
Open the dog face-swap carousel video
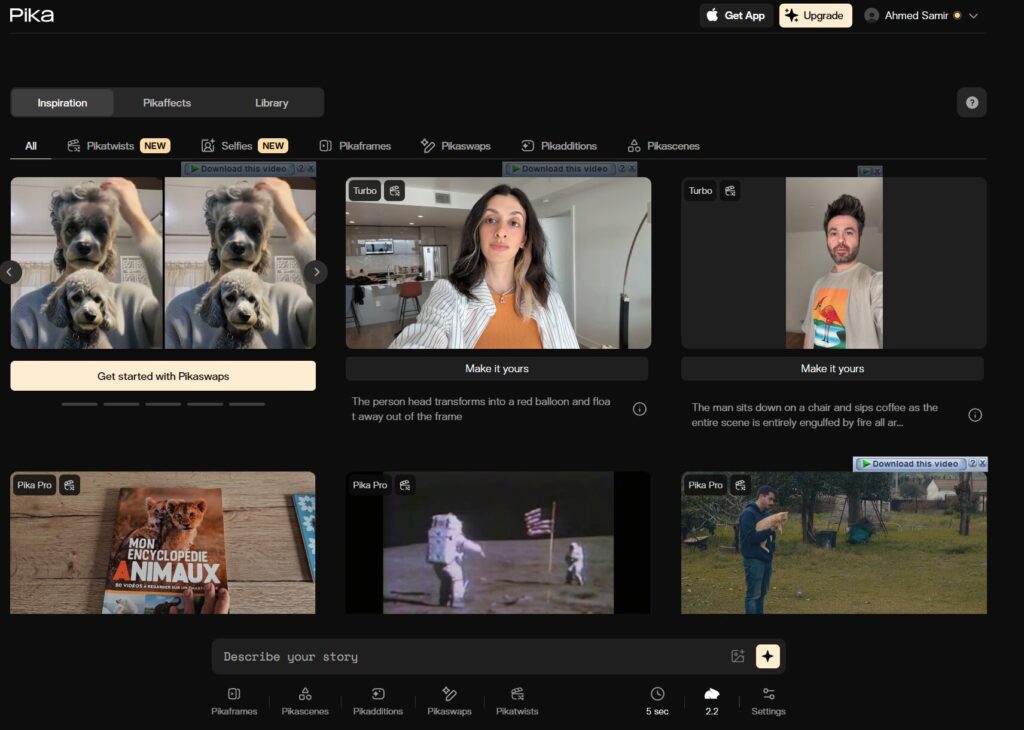coord(163,263)
